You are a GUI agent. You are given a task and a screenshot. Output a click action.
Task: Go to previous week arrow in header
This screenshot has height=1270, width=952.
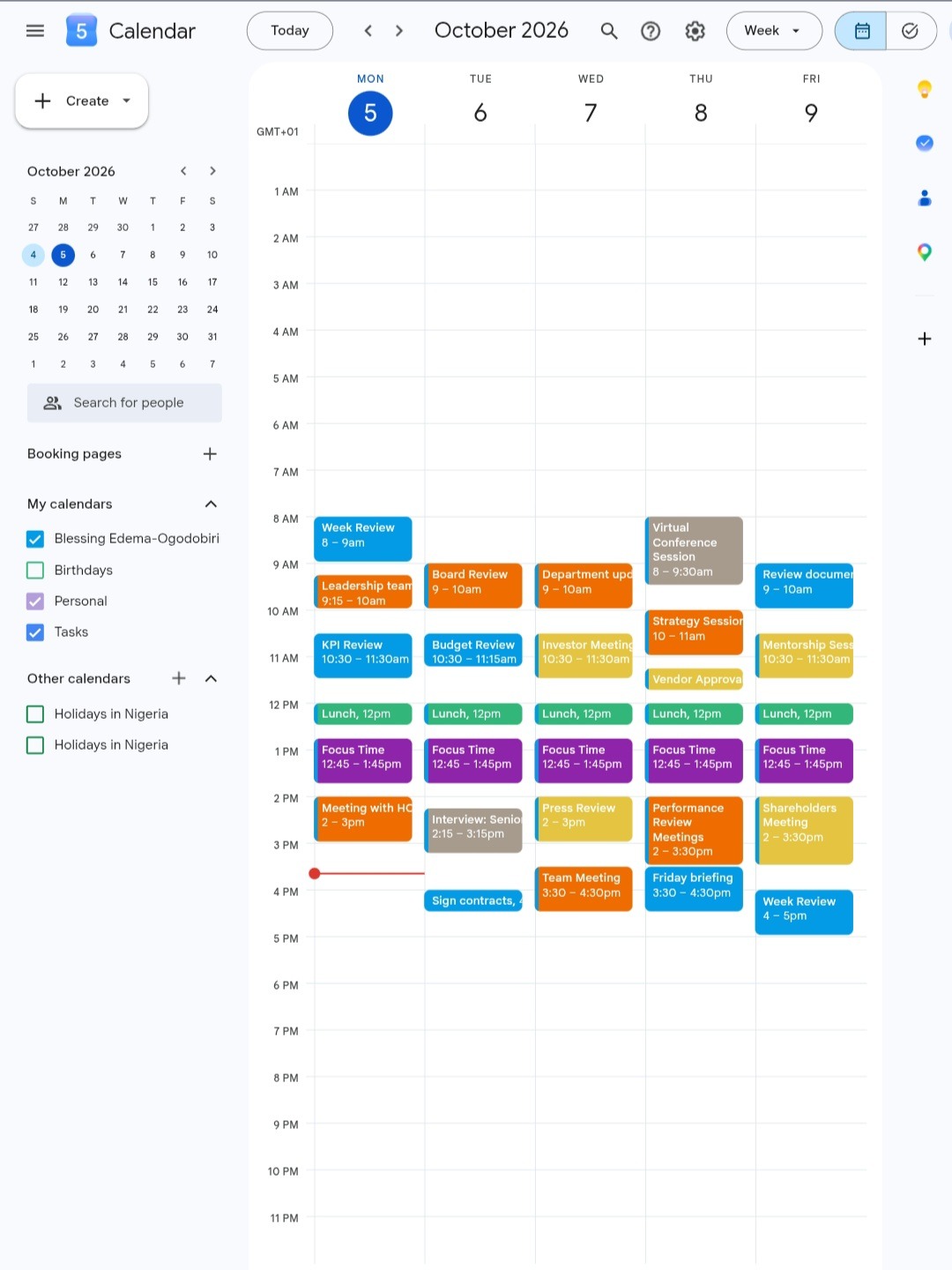pos(368,31)
